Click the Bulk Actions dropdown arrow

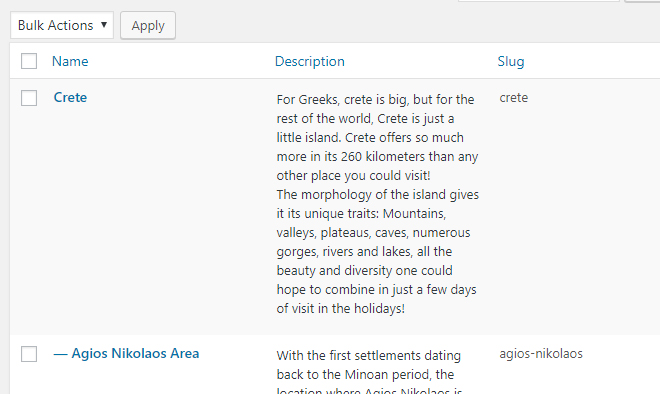click(x=104, y=25)
